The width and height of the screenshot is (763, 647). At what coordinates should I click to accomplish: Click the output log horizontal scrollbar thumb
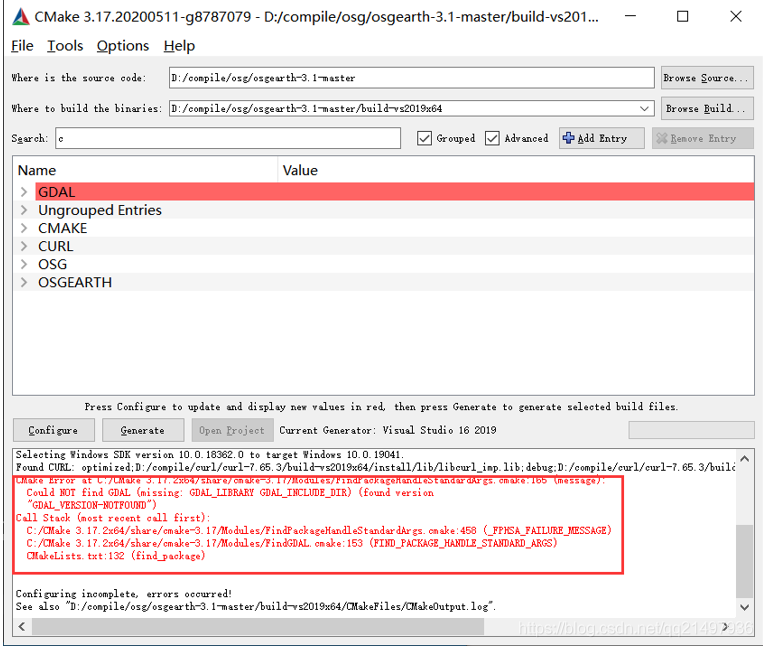point(258,627)
